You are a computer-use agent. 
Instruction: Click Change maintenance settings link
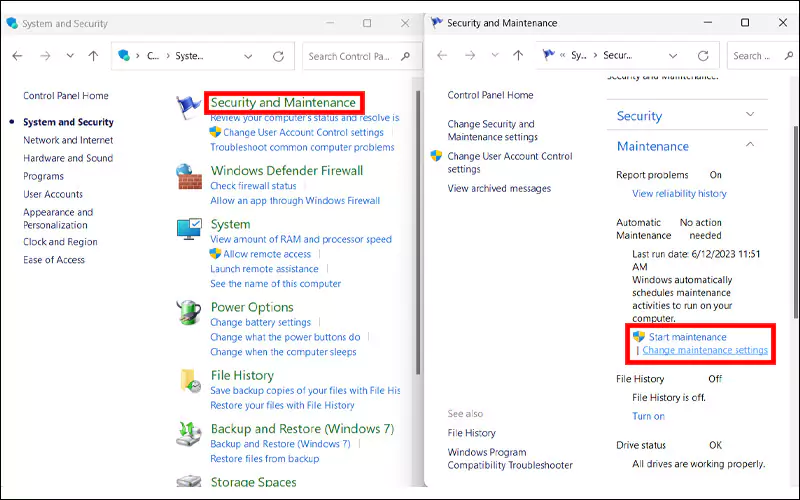(705, 350)
